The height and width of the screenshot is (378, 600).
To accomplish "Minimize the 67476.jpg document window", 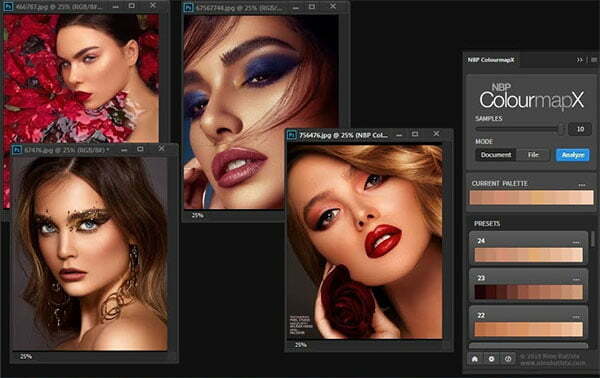I will (x=124, y=150).
